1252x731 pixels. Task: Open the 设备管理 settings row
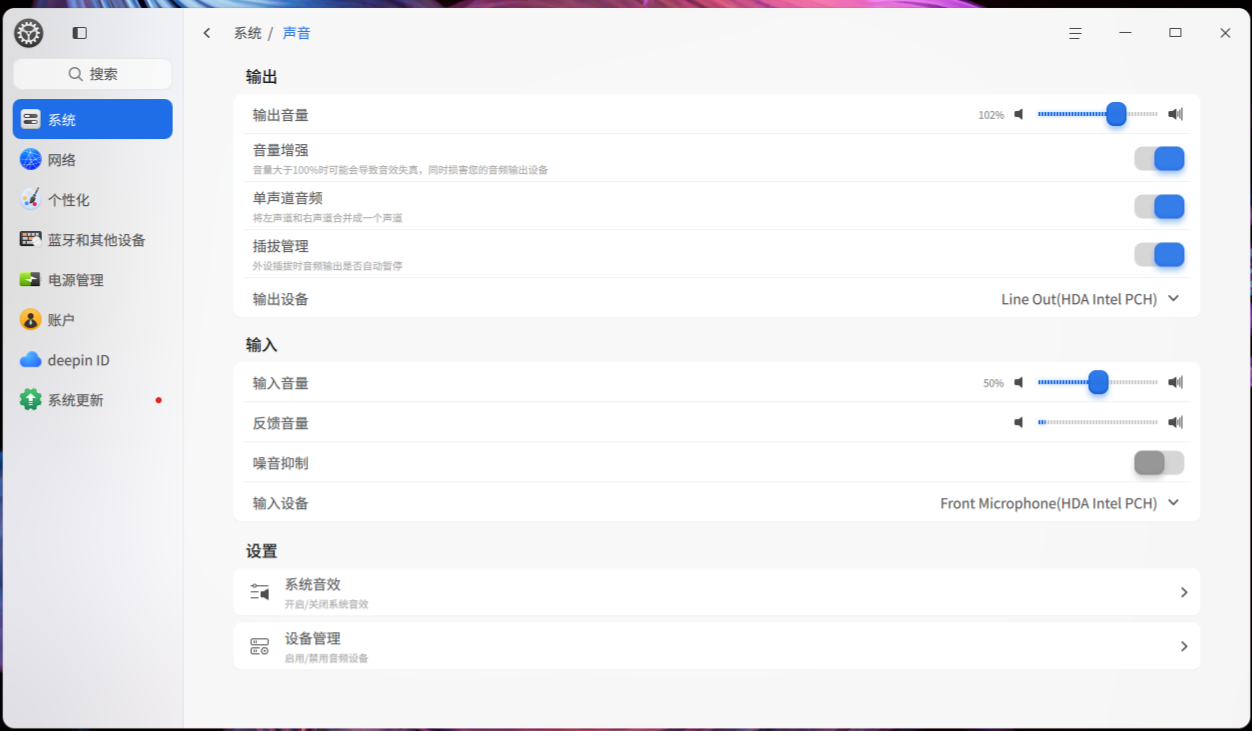(x=717, y=646)
